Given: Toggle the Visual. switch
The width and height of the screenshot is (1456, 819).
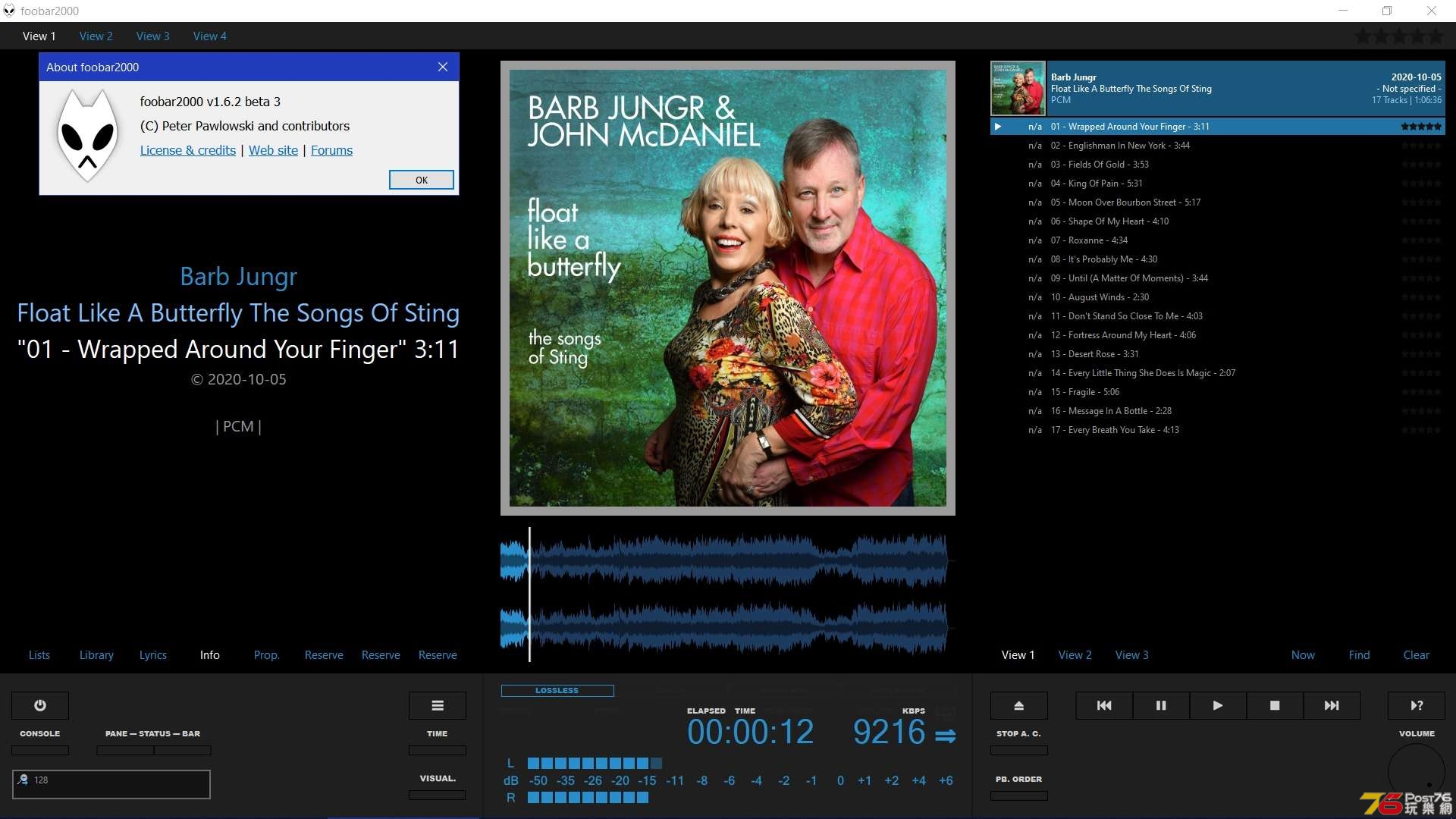Looking at the screenshot, I should (x=438, y=795).
